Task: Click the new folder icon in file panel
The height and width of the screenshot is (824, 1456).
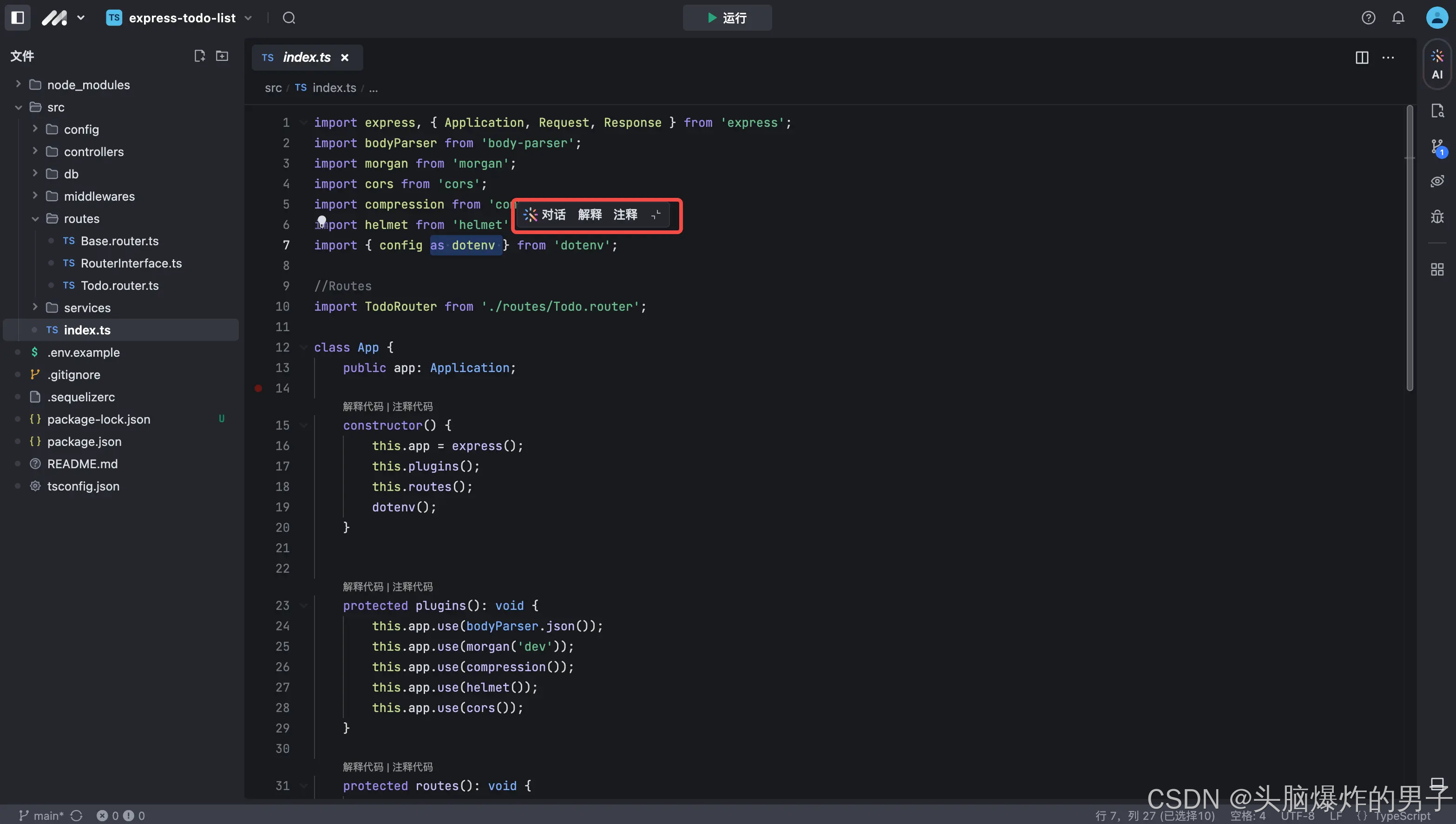Action: [x=222, y=55]
